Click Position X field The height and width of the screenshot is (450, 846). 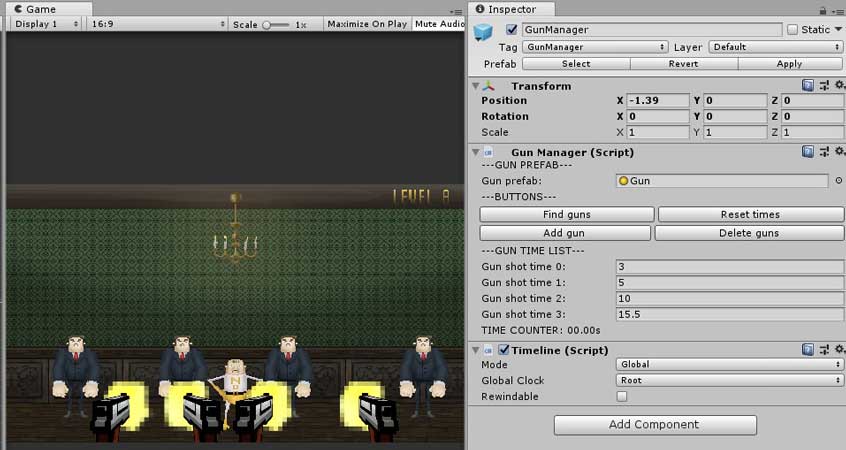(x=658, y=100)
